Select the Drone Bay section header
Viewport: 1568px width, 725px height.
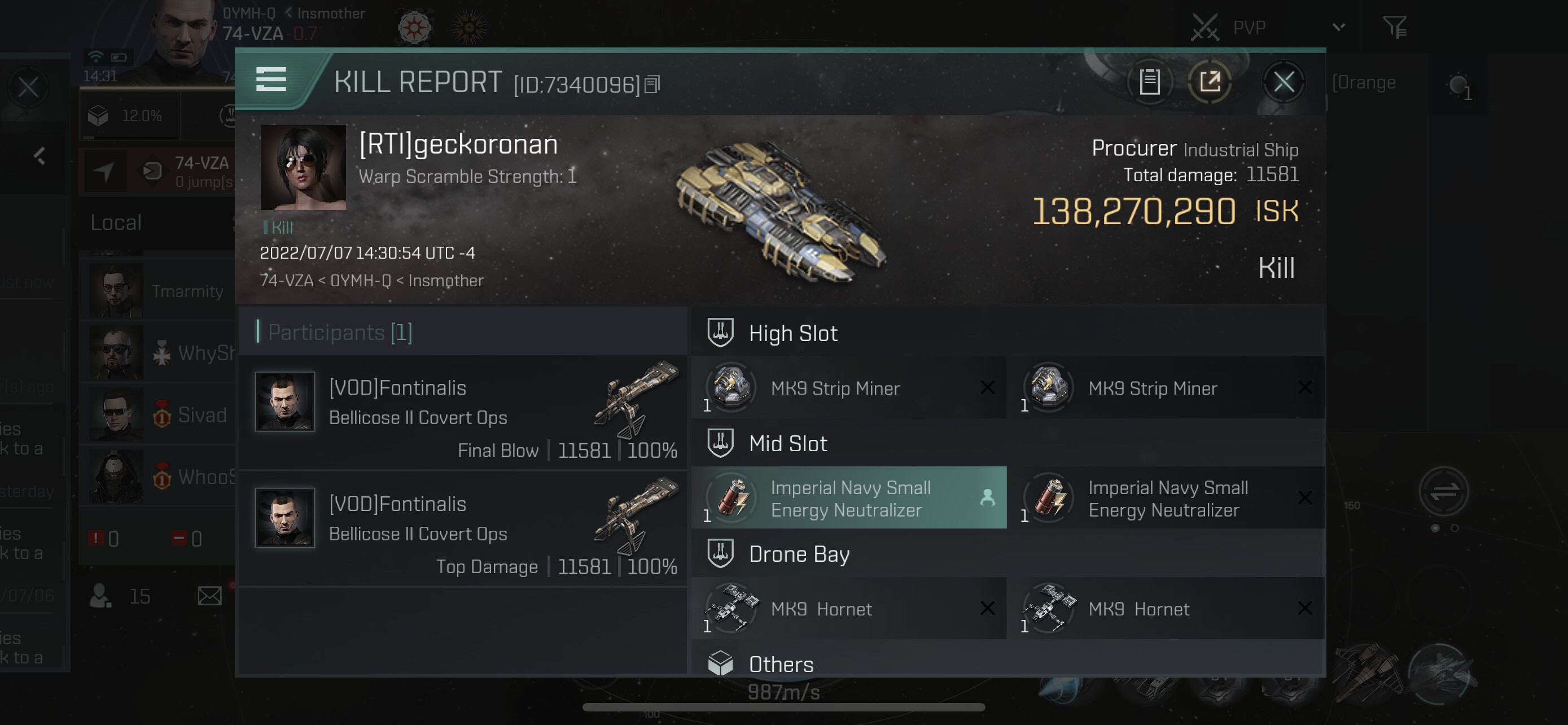[799, 554]
